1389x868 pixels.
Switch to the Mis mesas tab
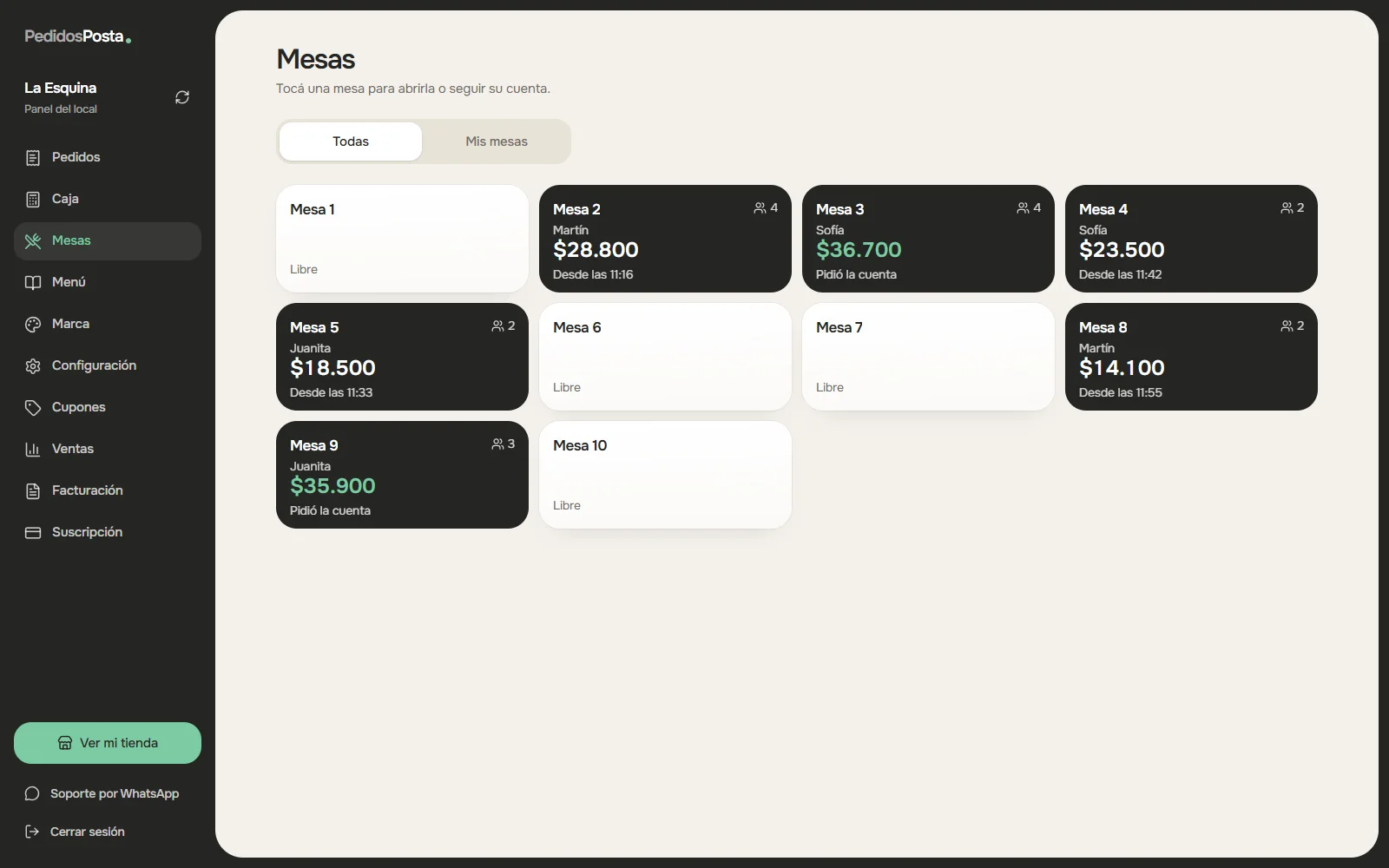[497, 141]
